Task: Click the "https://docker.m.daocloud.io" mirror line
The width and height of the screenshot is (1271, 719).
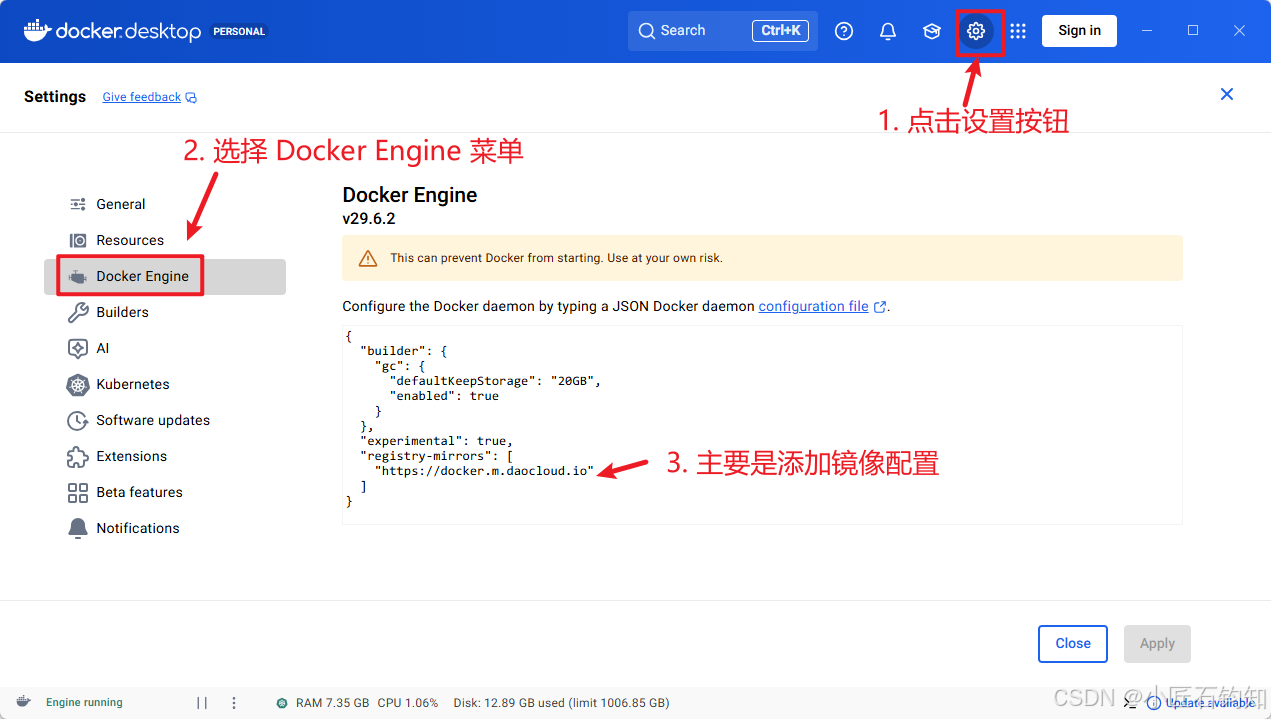Action: coord(484,470)
